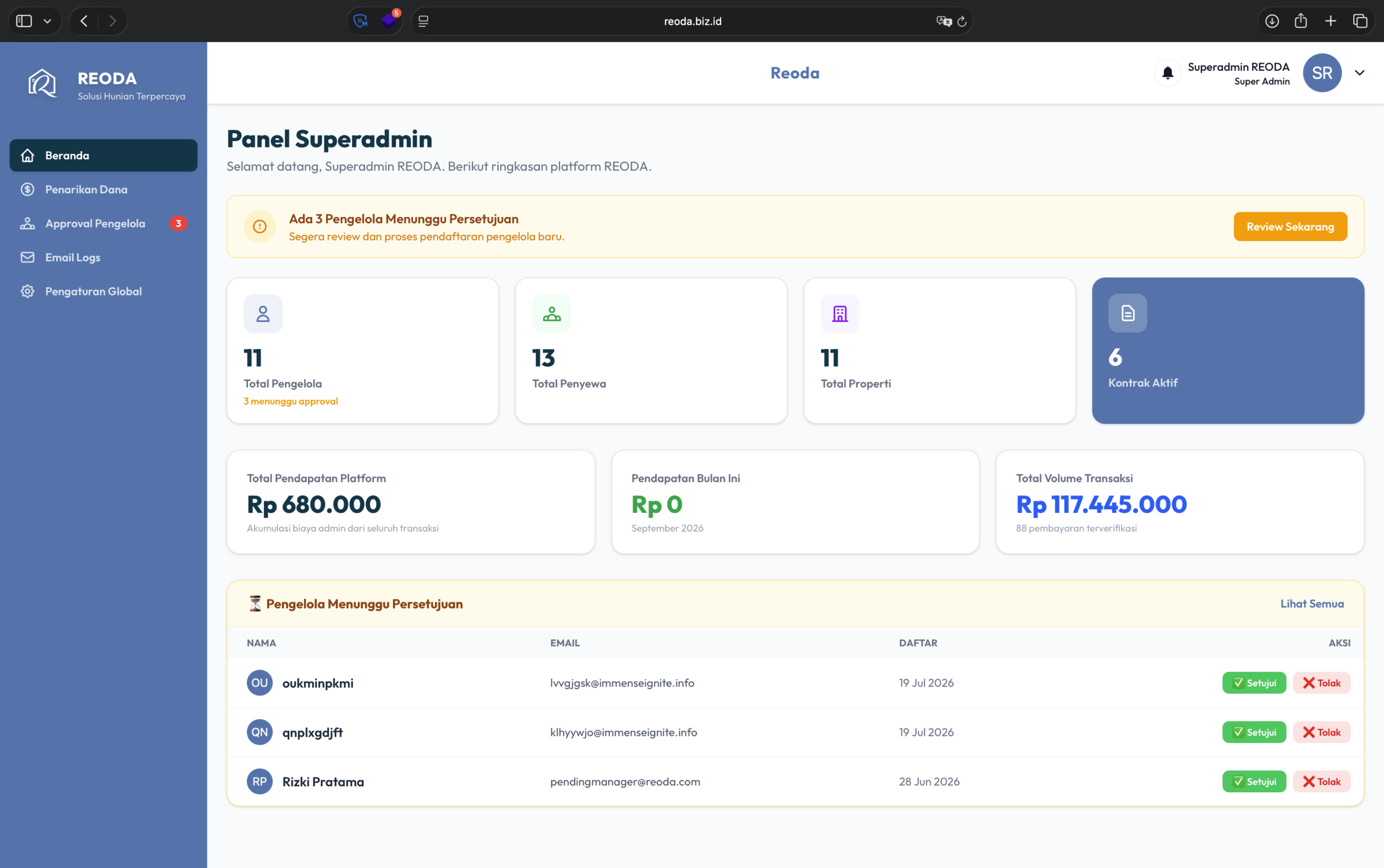Viewport: 1384px width, 868px height.
Task: Reject Rizki Pratama with Tolak
Action: [x=1321, y=782]
